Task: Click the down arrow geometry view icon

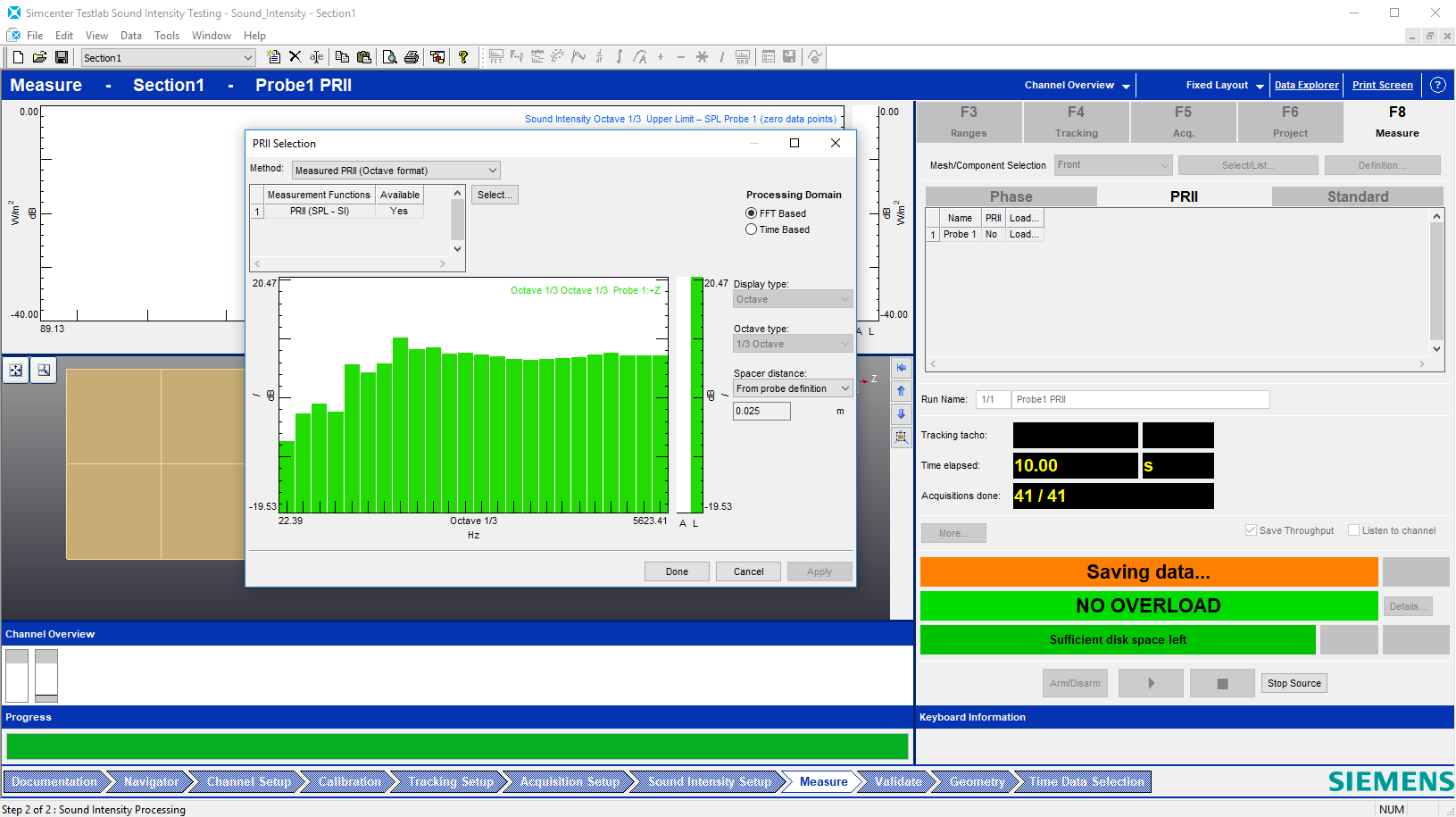Action: pyautogui.click(x=902, y=414)
